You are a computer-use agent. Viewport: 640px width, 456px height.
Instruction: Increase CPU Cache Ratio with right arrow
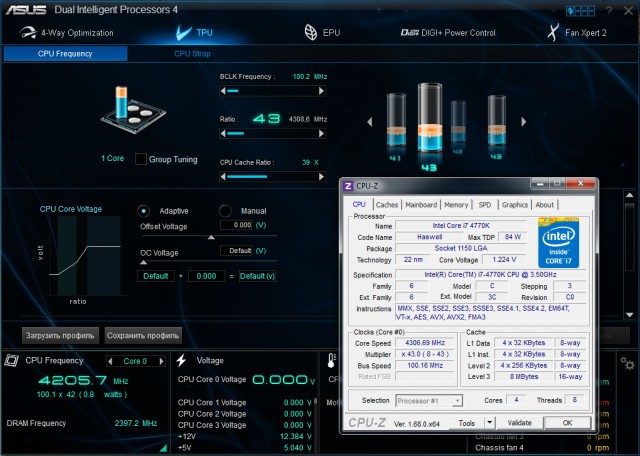[322, 177]
